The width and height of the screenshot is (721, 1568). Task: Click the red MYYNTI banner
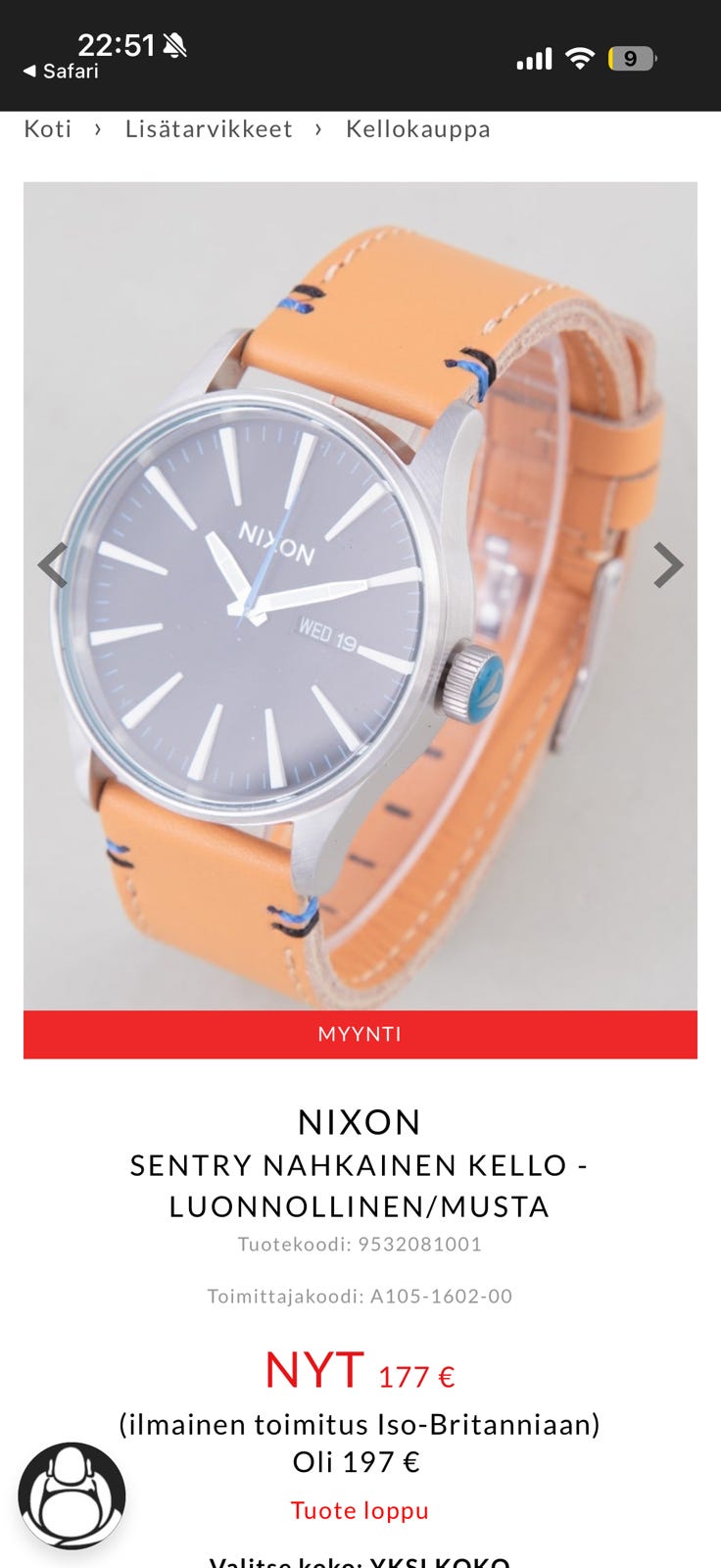360,1034
